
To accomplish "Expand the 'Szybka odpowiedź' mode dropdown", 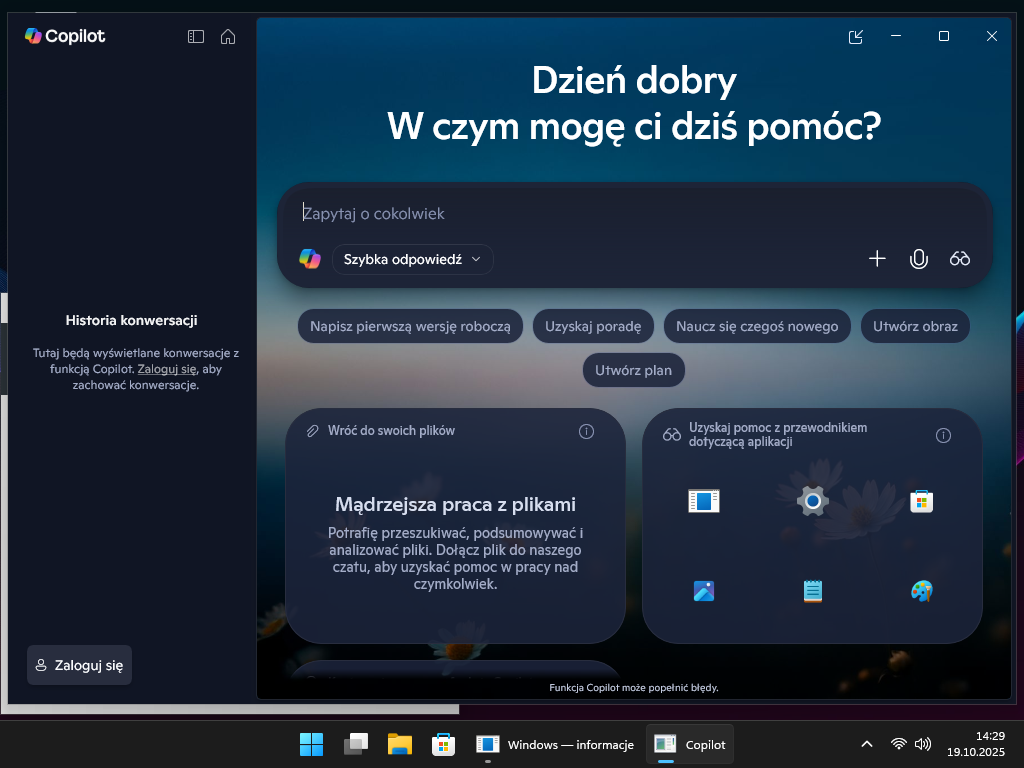I will click(412, 259).
